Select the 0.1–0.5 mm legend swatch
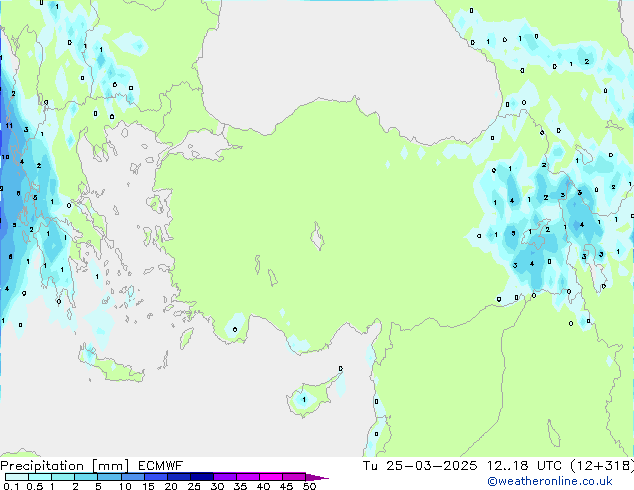The image size is (634, 490). 17,477
